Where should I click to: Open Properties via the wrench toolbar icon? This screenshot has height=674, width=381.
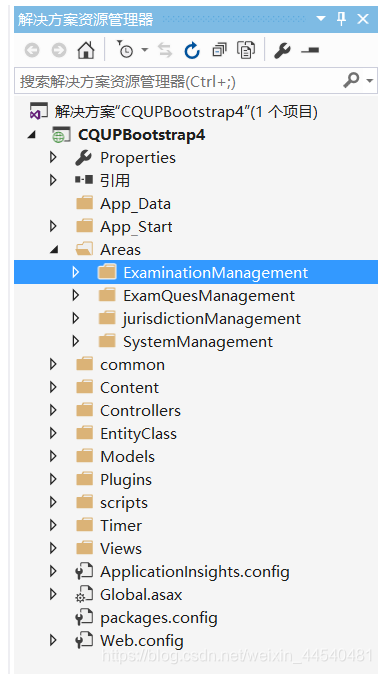coord(283,51)
